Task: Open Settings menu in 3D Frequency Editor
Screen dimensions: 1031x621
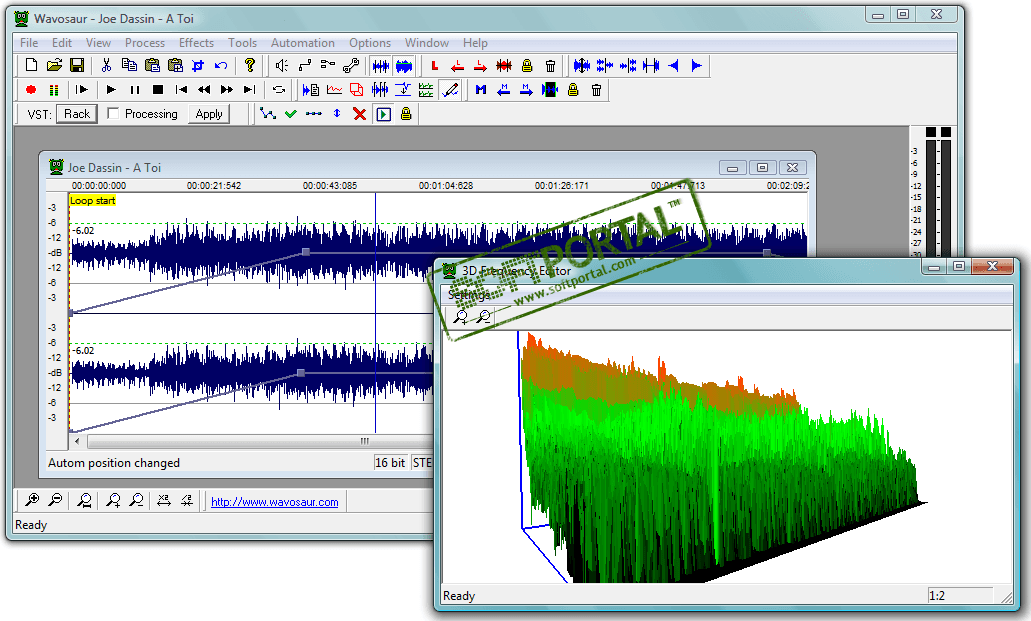Action: (469, 295)
